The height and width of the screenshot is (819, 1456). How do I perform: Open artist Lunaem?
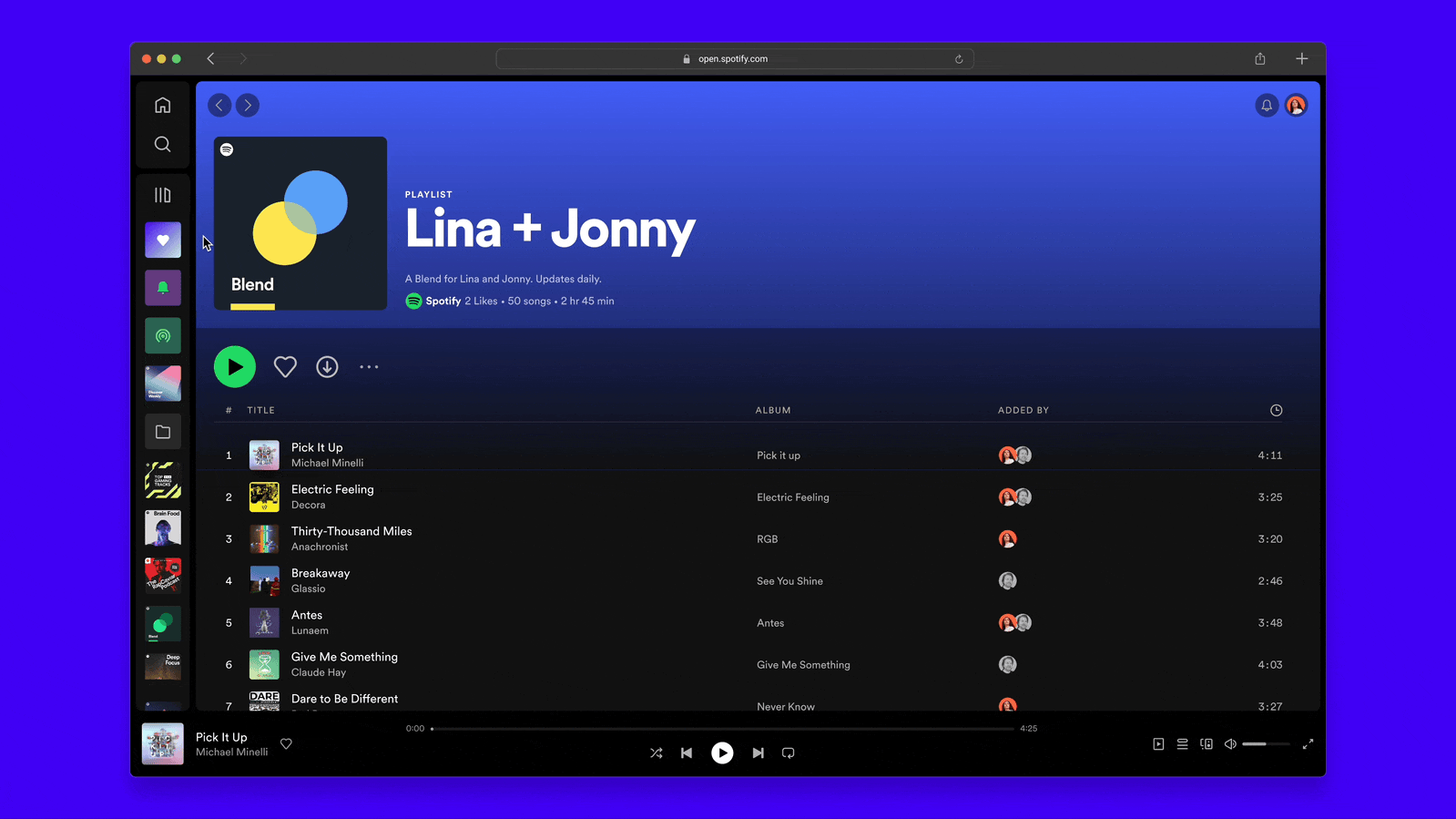(310, 630)
